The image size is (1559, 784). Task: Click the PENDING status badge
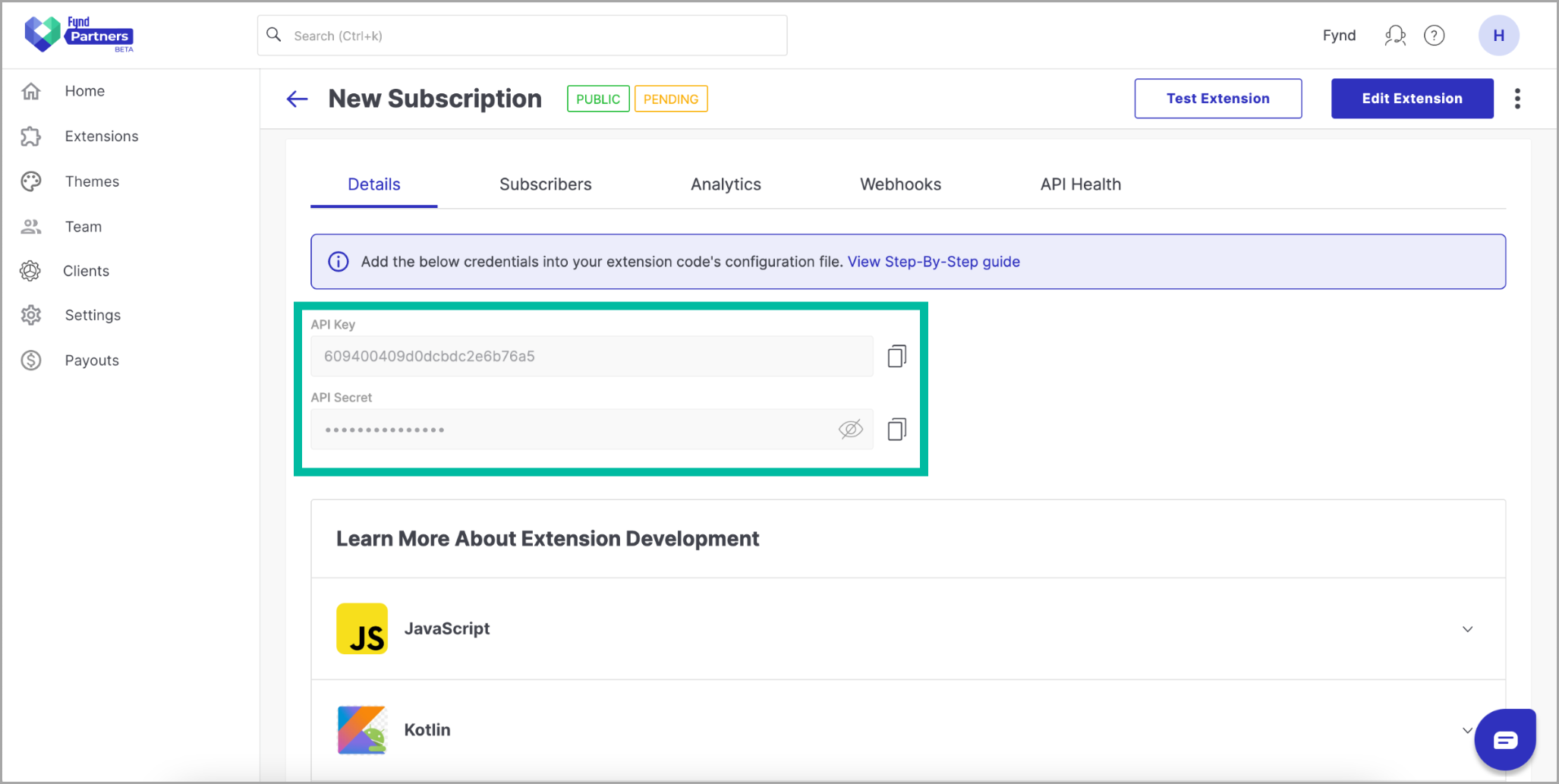tap(671, 99)
